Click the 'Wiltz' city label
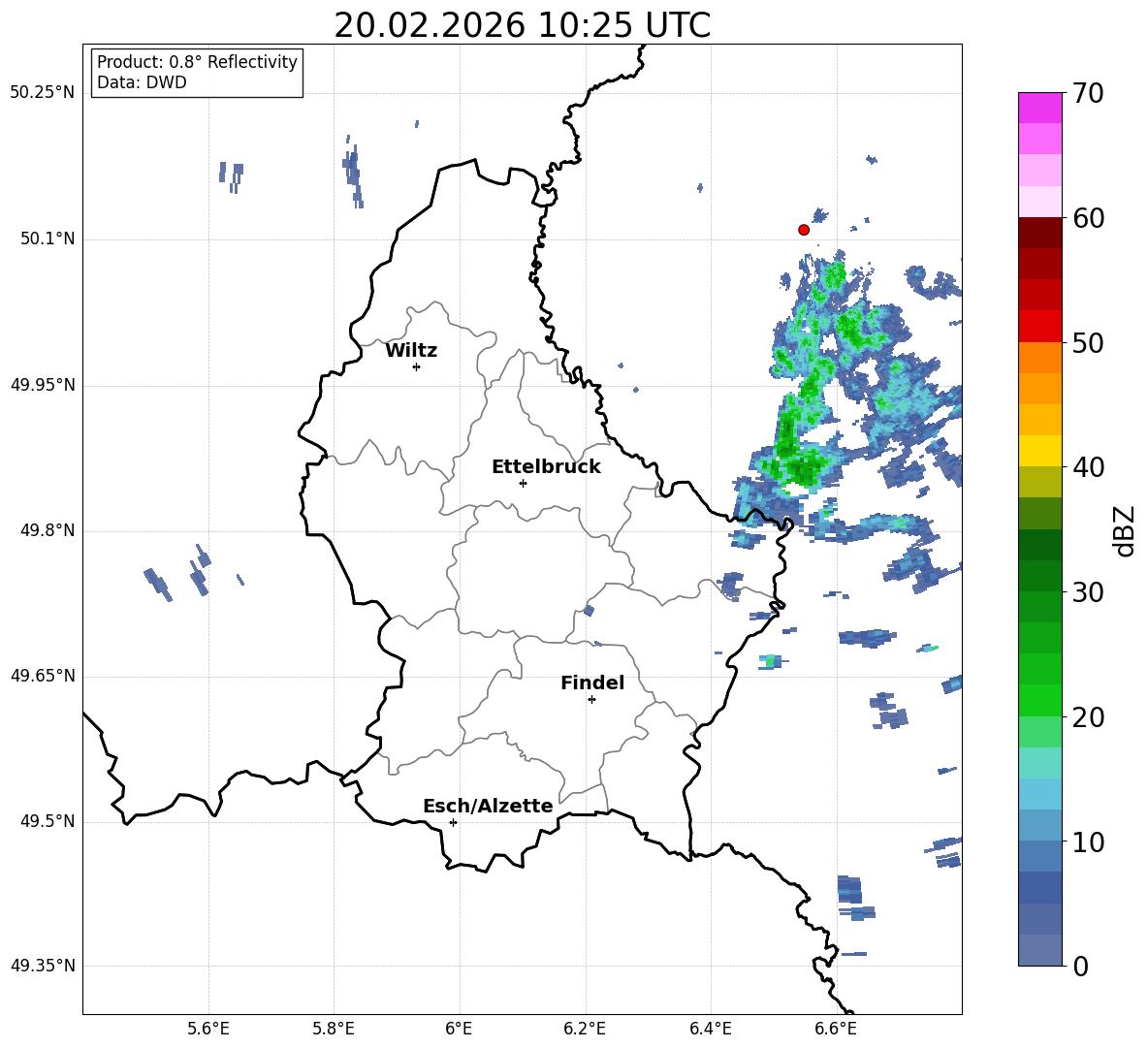Viewport: 1148px width, 1048px height. [411, 351]
